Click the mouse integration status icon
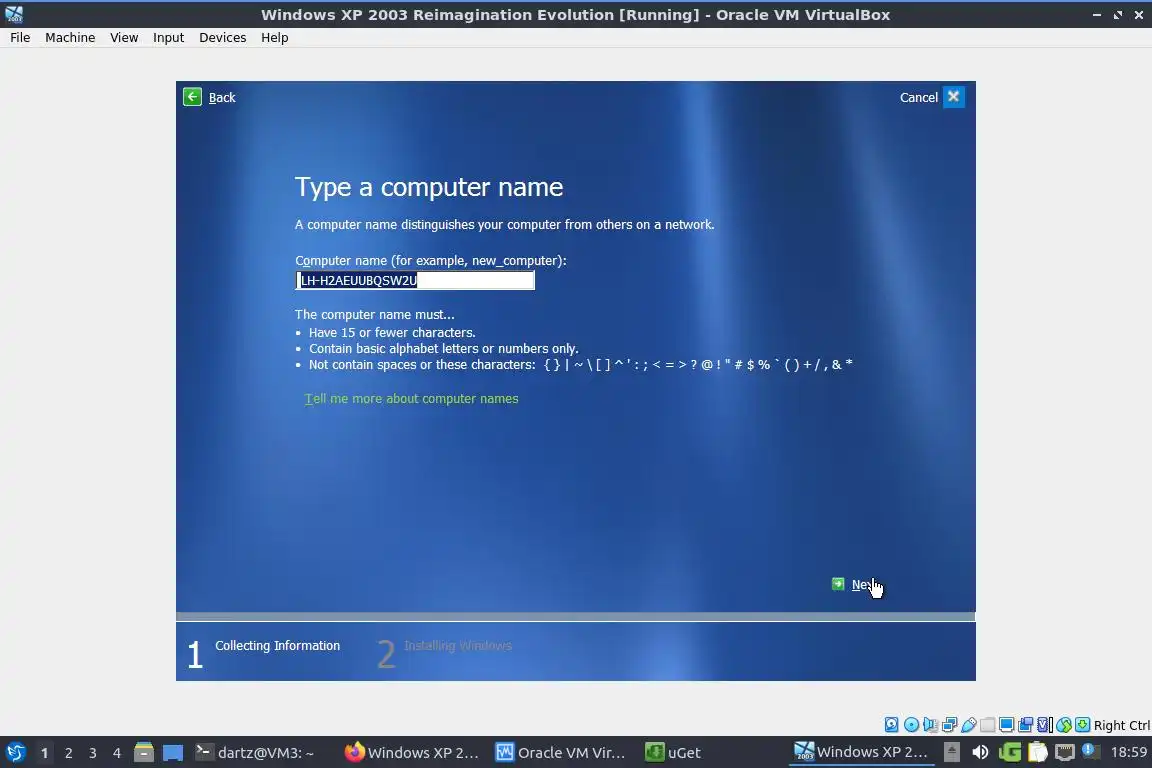 1064,725
